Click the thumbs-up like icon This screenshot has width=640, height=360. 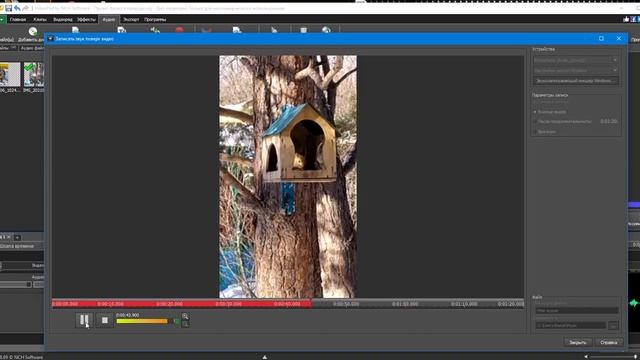click(626, 19)
